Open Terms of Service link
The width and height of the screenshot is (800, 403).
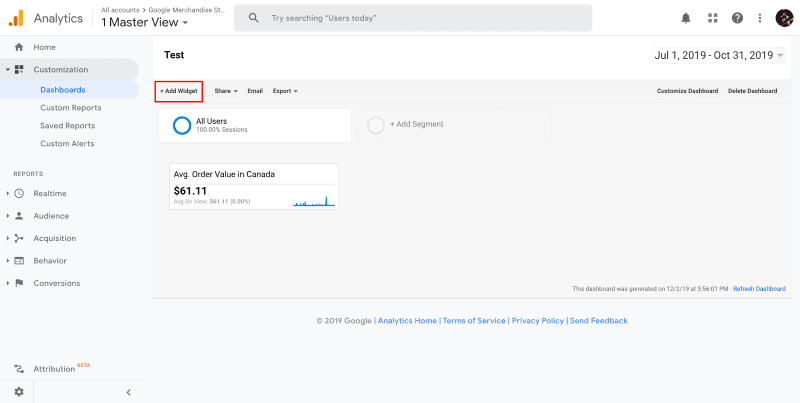point(474,321)
